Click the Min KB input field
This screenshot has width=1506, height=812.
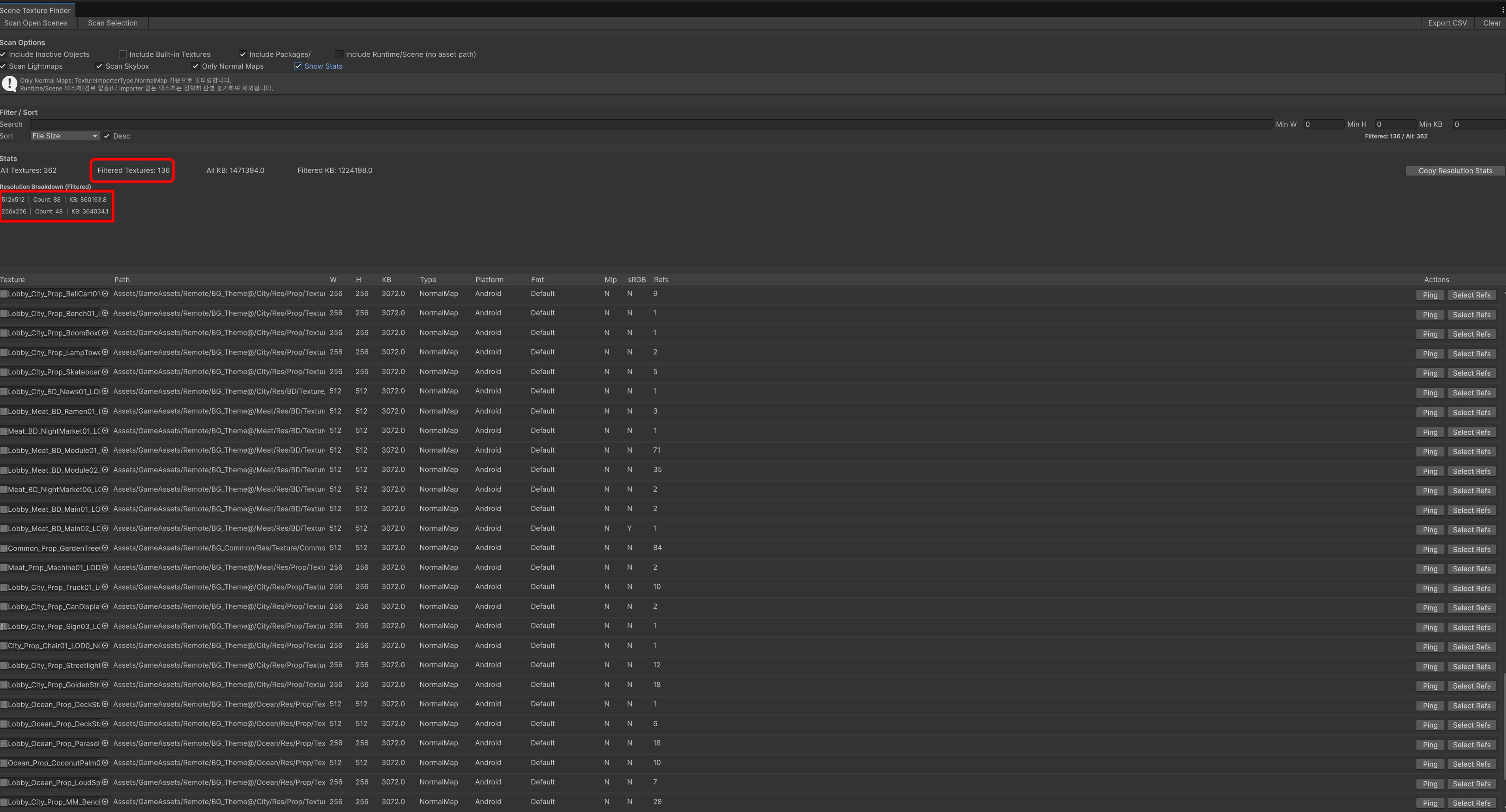coord(1479,125)
